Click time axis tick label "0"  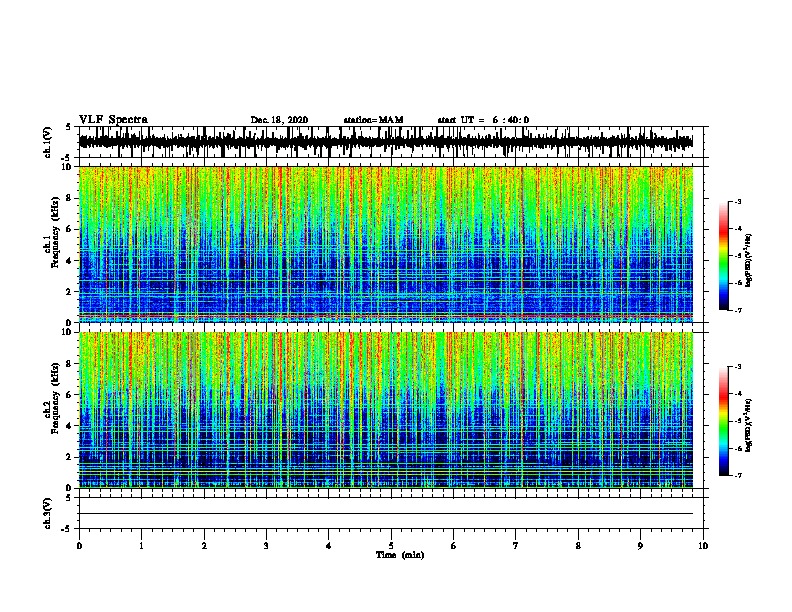pyautogui.click(x=79, y=546)
